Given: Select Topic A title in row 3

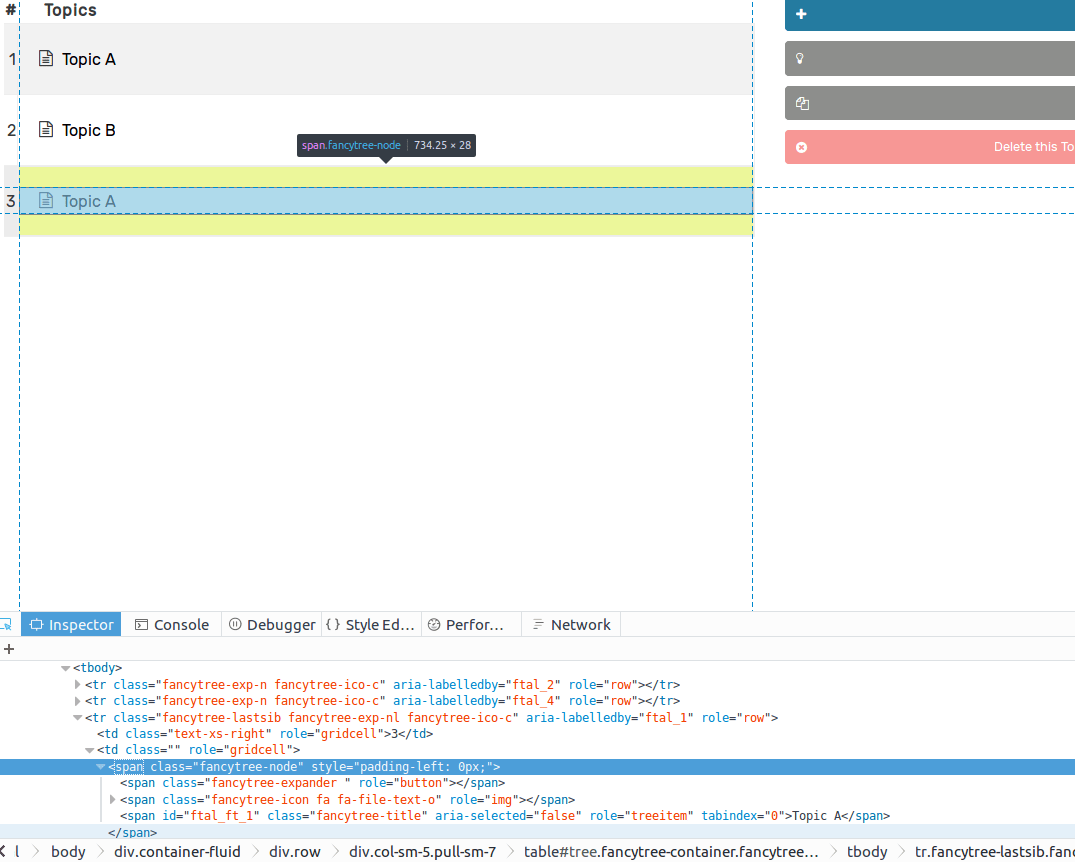Looking at the screenshot, I should click(88, 201).
